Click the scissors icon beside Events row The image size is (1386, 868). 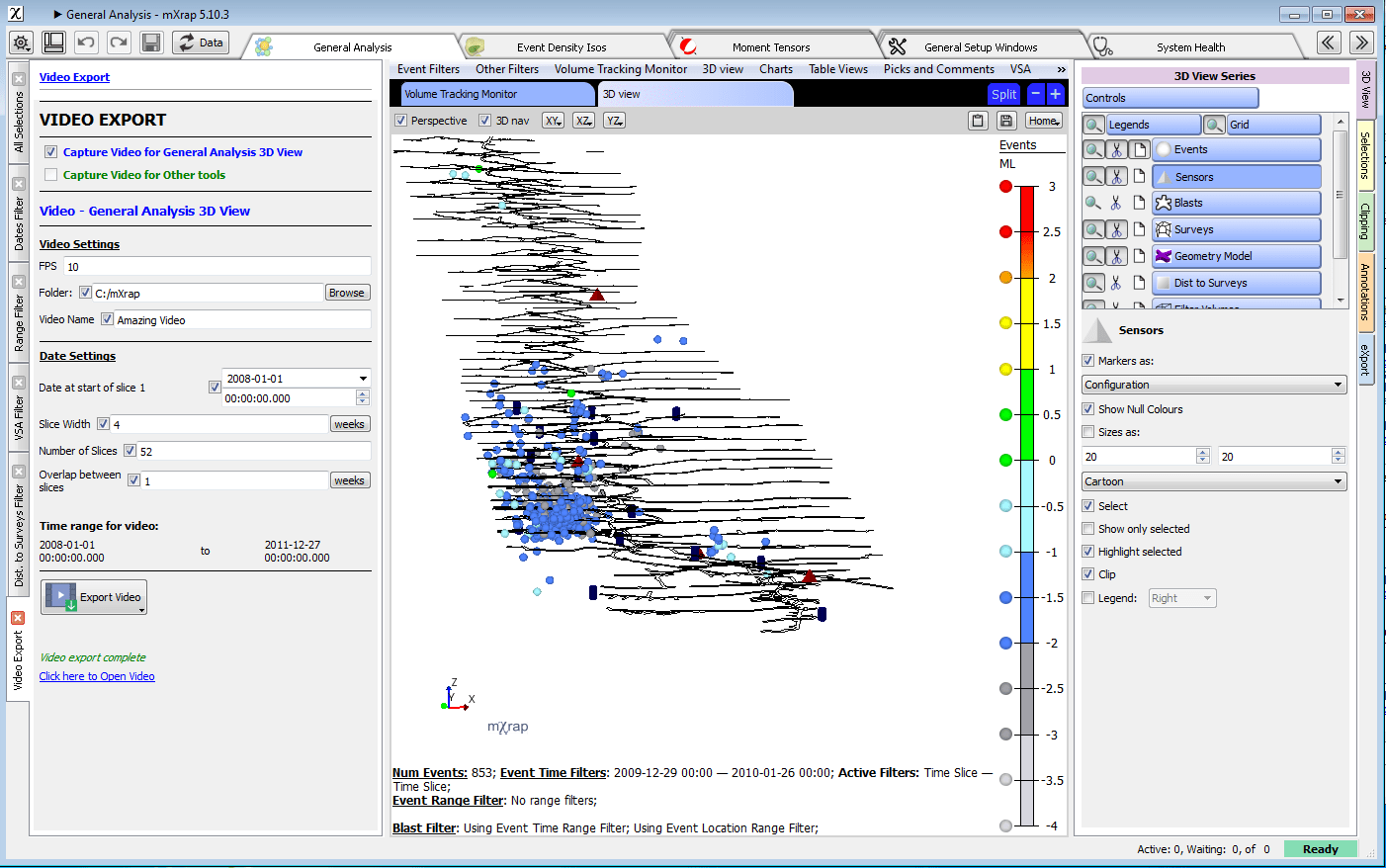1116,149
